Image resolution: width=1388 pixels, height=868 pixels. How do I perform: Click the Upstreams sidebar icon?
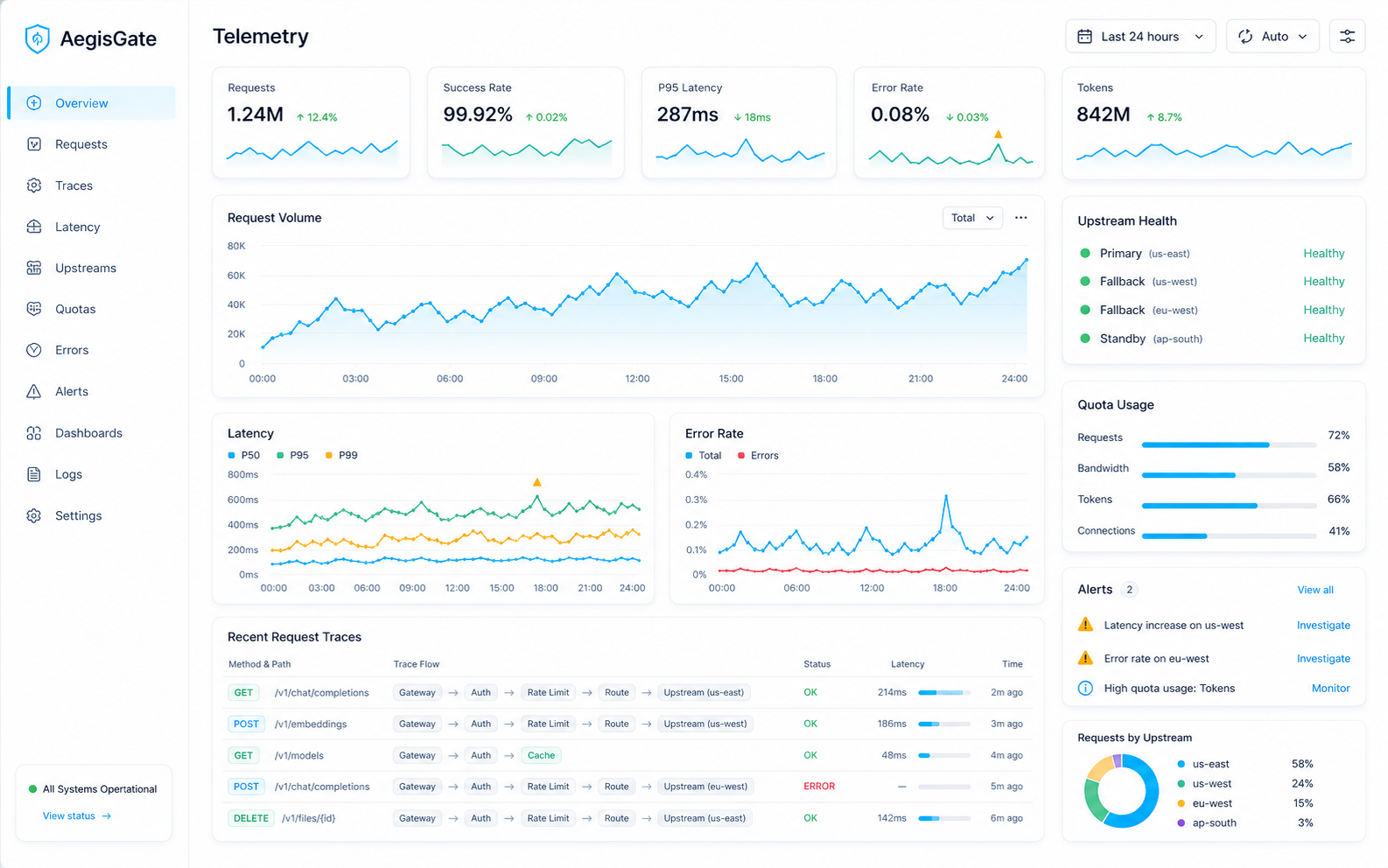point(34,268)
